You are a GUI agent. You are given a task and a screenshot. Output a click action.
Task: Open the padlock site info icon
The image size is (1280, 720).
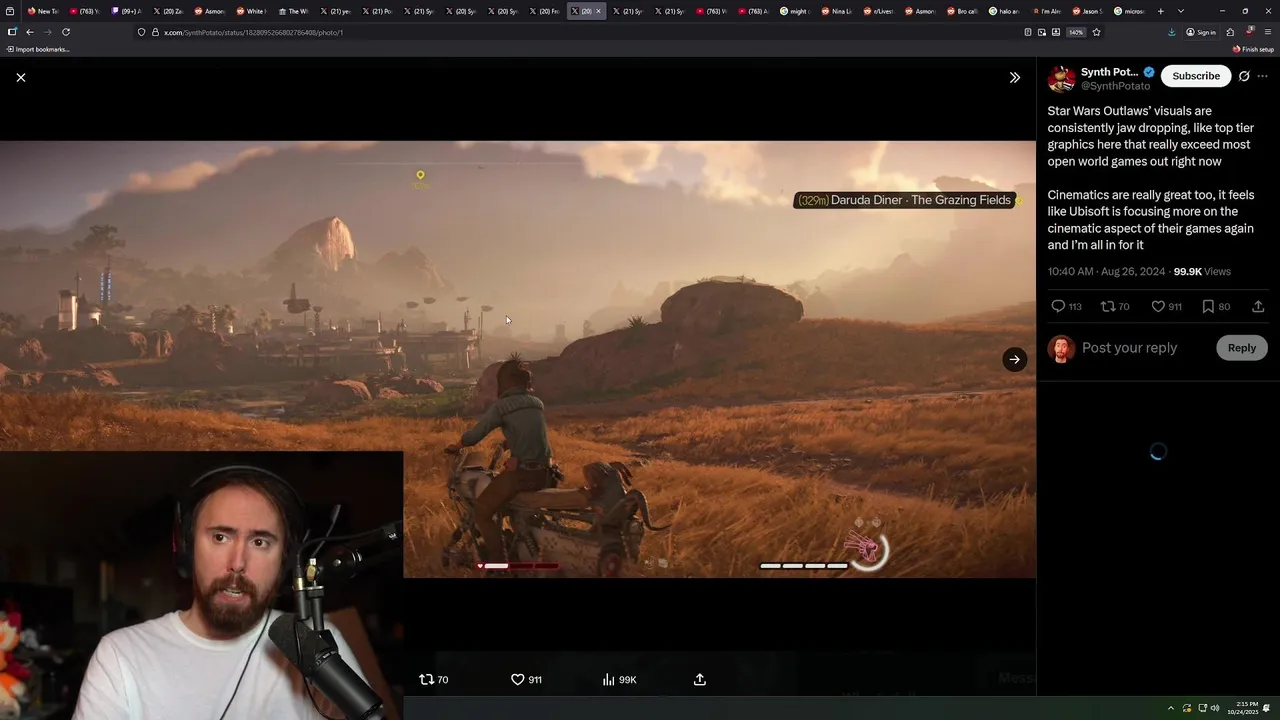(154, 32)
